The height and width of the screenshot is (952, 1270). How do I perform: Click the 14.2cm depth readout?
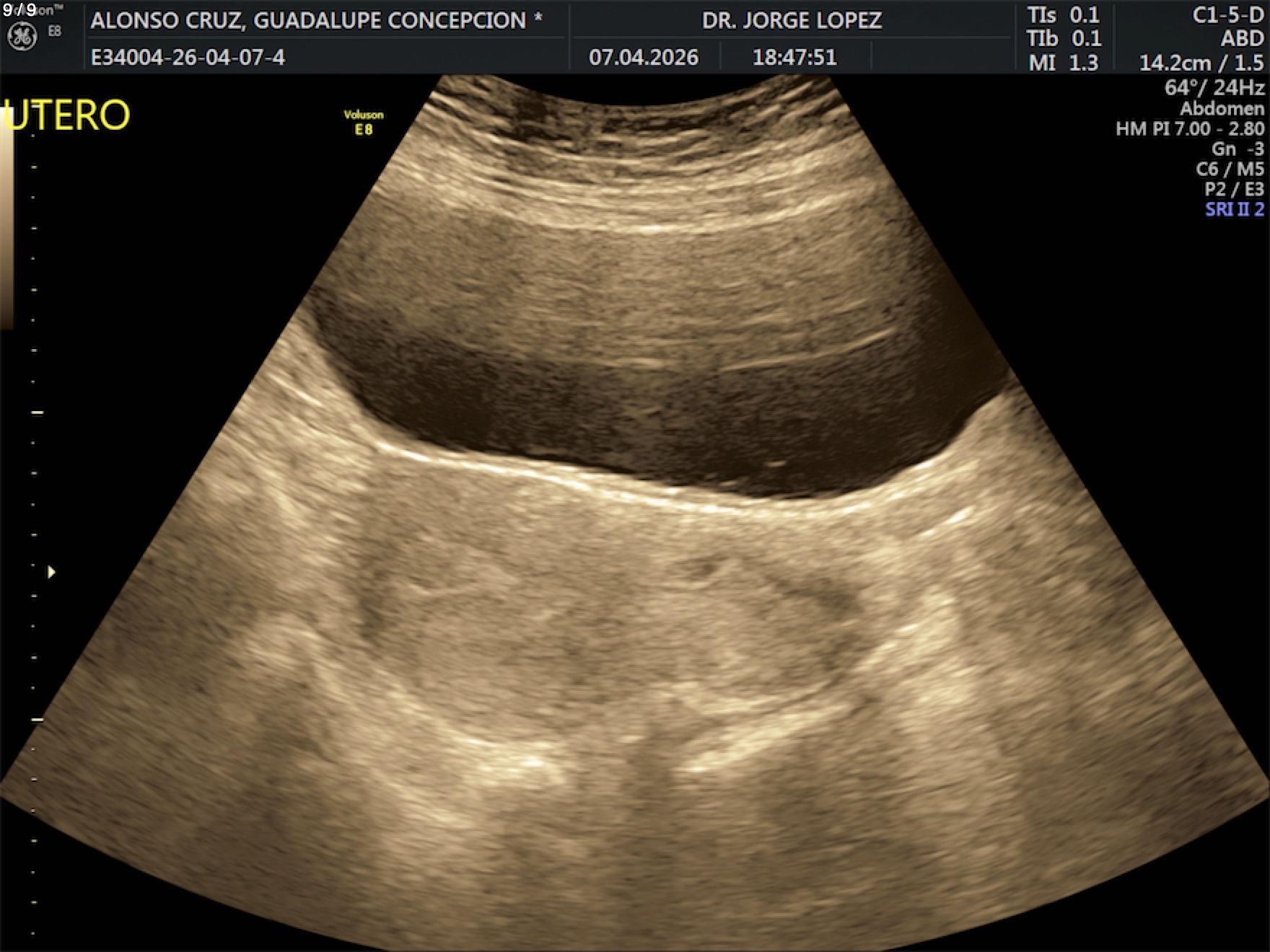click(x=1175, y=63)
